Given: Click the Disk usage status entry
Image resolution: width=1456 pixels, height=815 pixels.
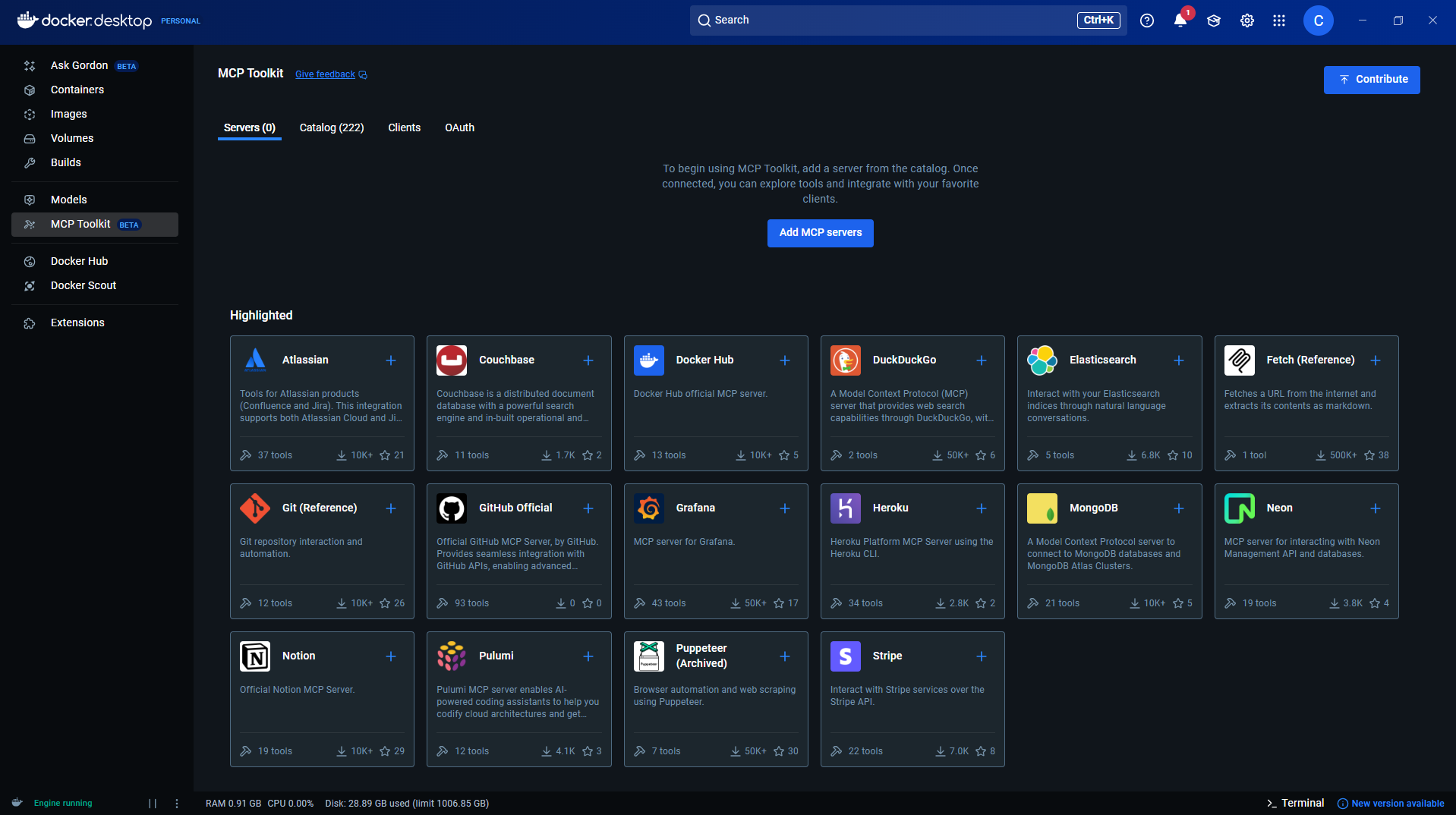Looking at the screenshot, I should coord(407,804).
